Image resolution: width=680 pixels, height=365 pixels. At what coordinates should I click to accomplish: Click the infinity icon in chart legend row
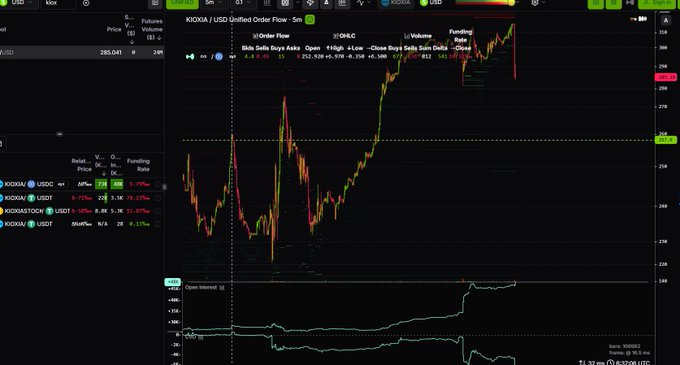[x=203, y=56]
